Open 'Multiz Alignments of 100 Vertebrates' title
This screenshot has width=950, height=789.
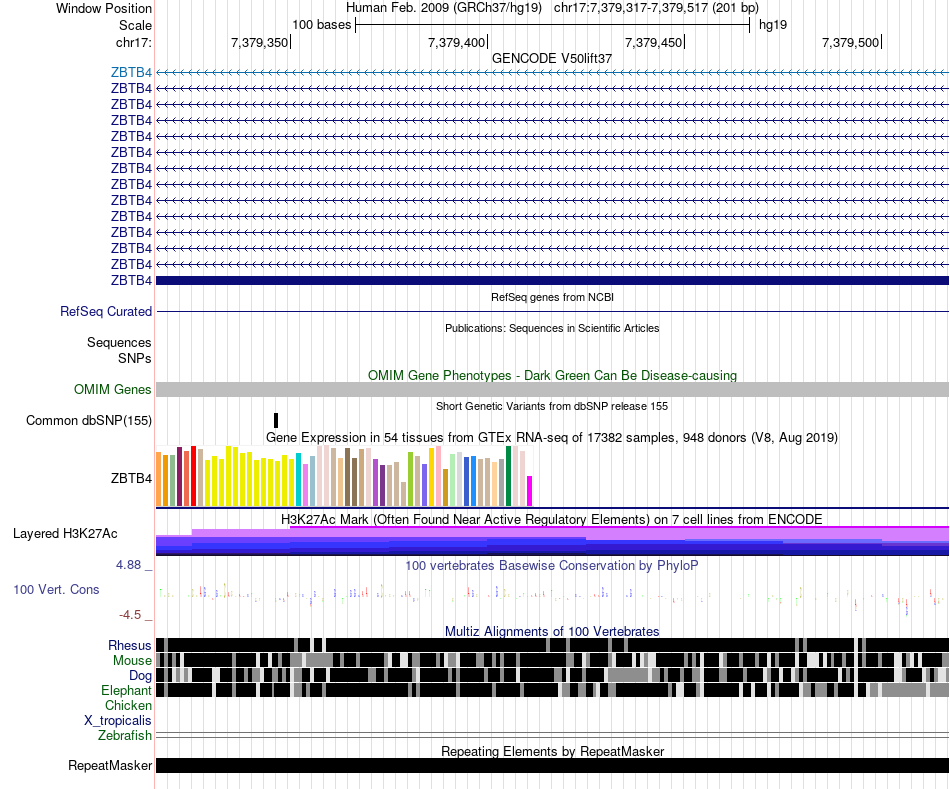click(552, 631)
